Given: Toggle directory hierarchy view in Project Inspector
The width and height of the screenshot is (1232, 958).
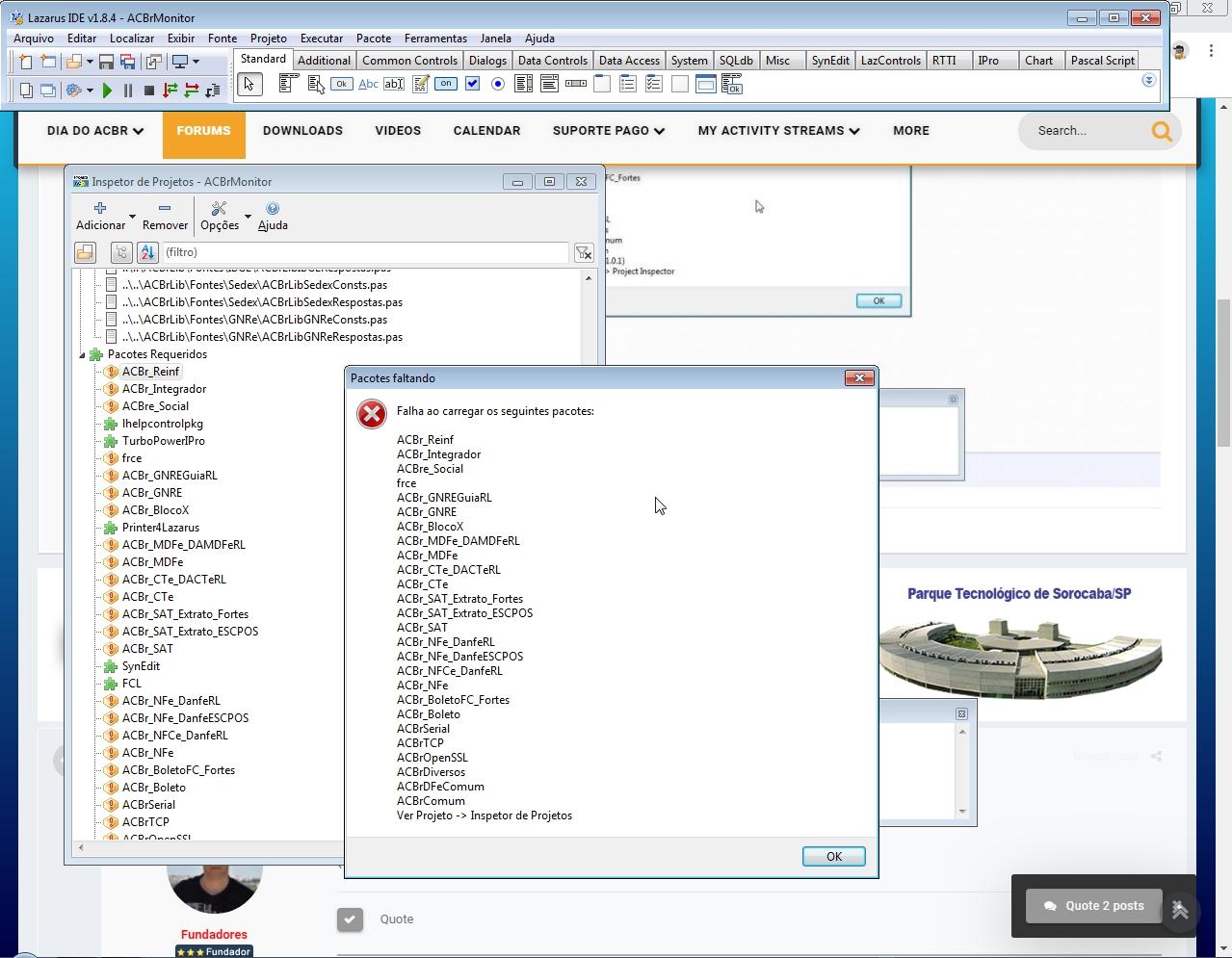Looking at the screenshot, I should tap(121, 252).
